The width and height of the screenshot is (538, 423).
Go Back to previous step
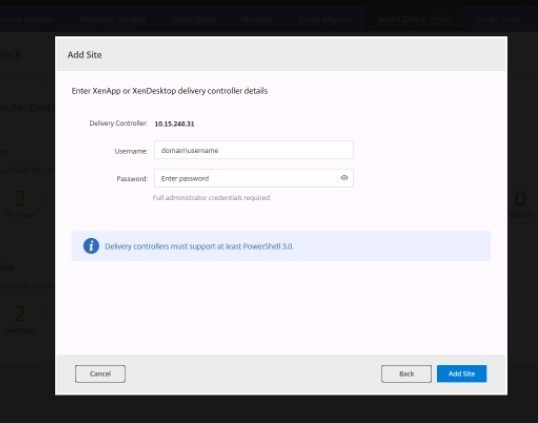[x=406, y=374]
